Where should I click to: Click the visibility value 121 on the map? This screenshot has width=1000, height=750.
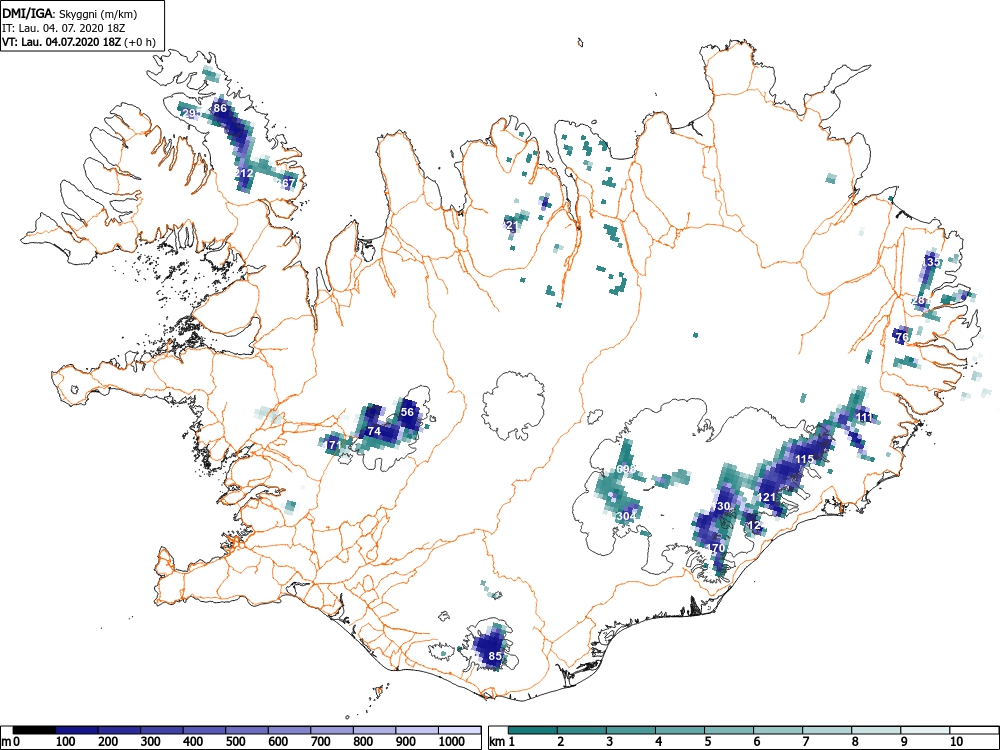point(767,497)
